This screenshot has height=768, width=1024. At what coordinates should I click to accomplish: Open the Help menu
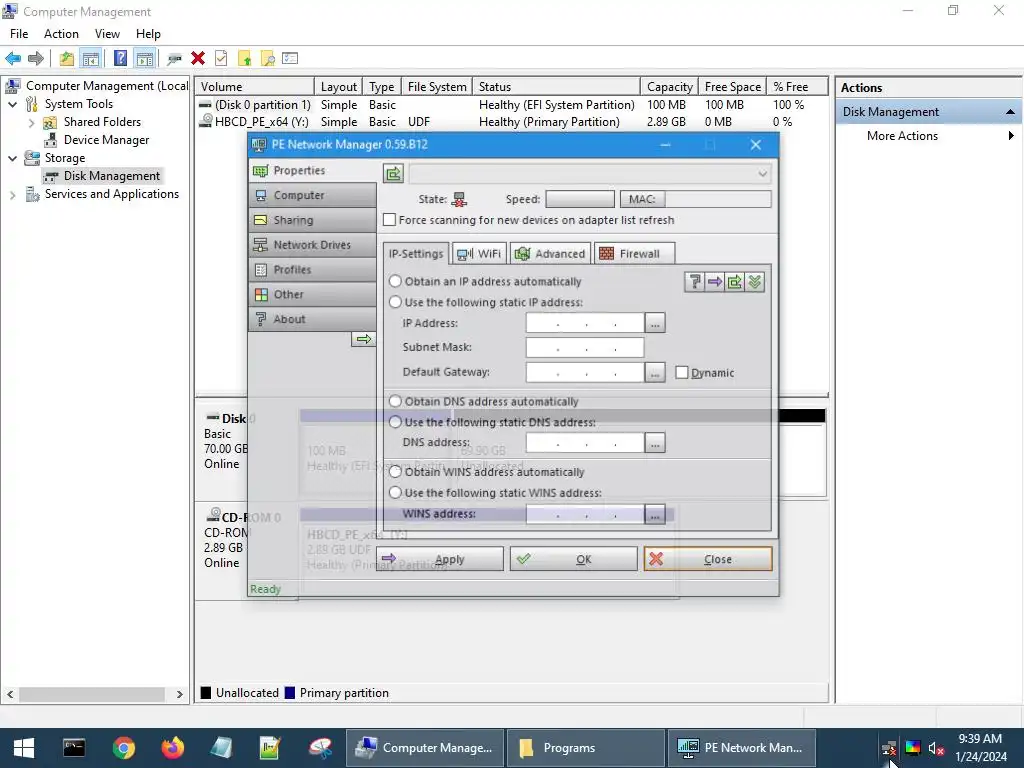(148, 34)
